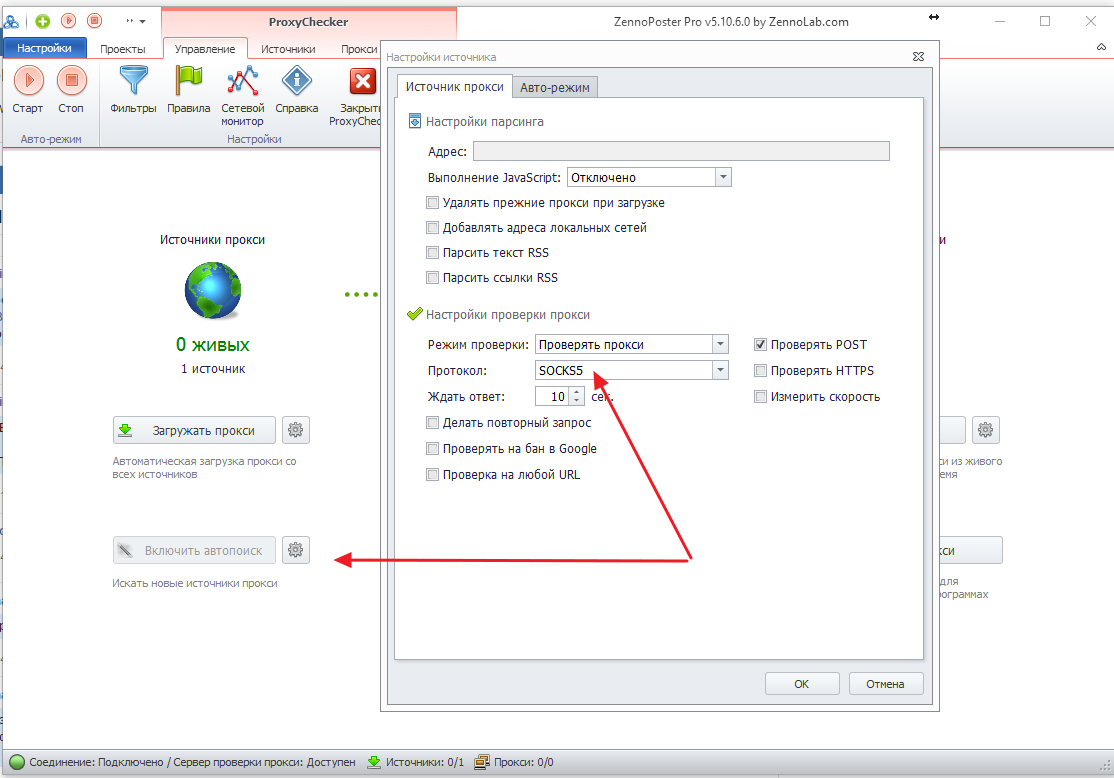Decrease Ждать ответ value with down arrow
Screen dimensions: 1114x778
577,401
